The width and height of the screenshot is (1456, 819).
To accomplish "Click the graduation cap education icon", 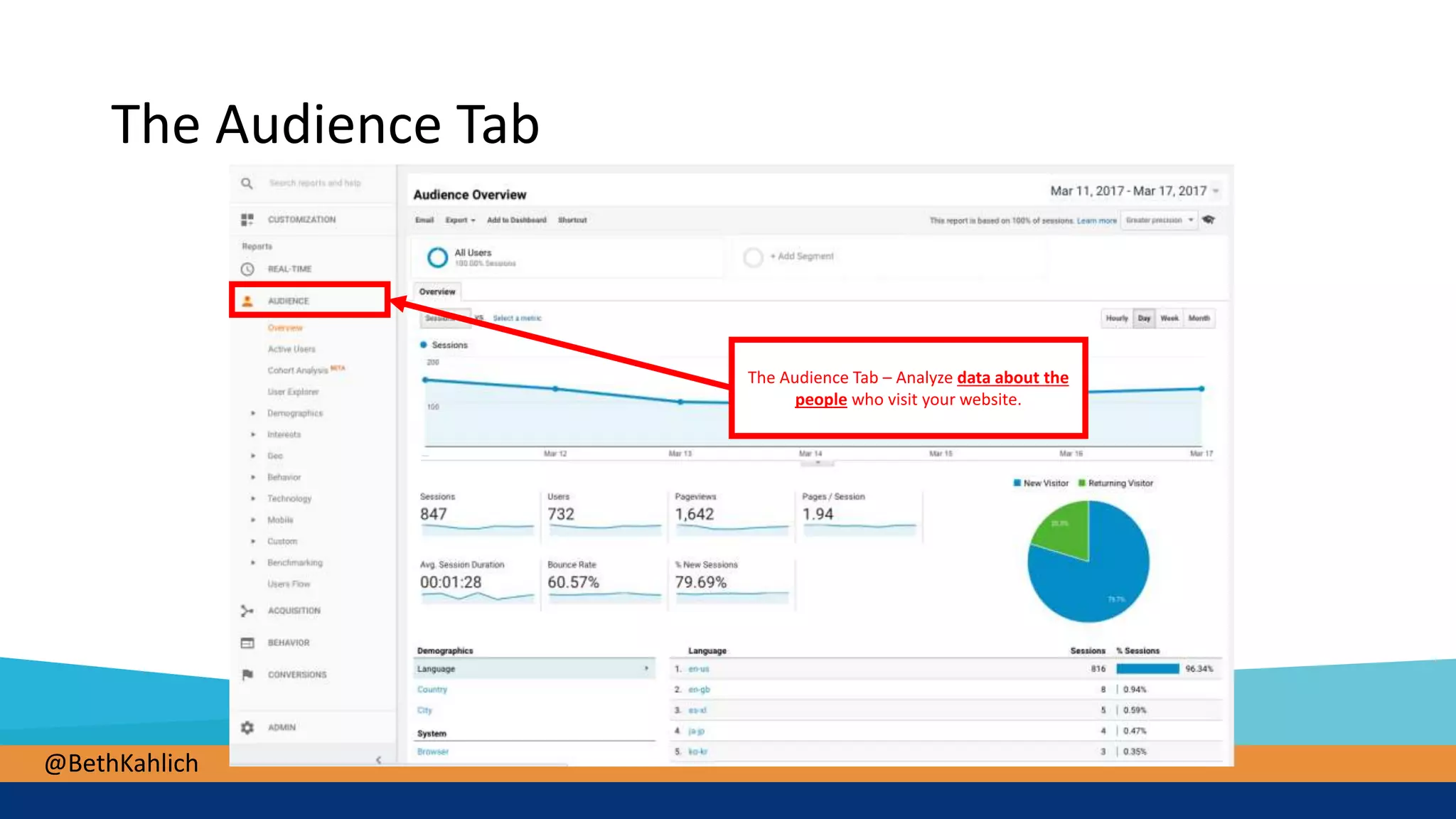I will click(1208, 220).
